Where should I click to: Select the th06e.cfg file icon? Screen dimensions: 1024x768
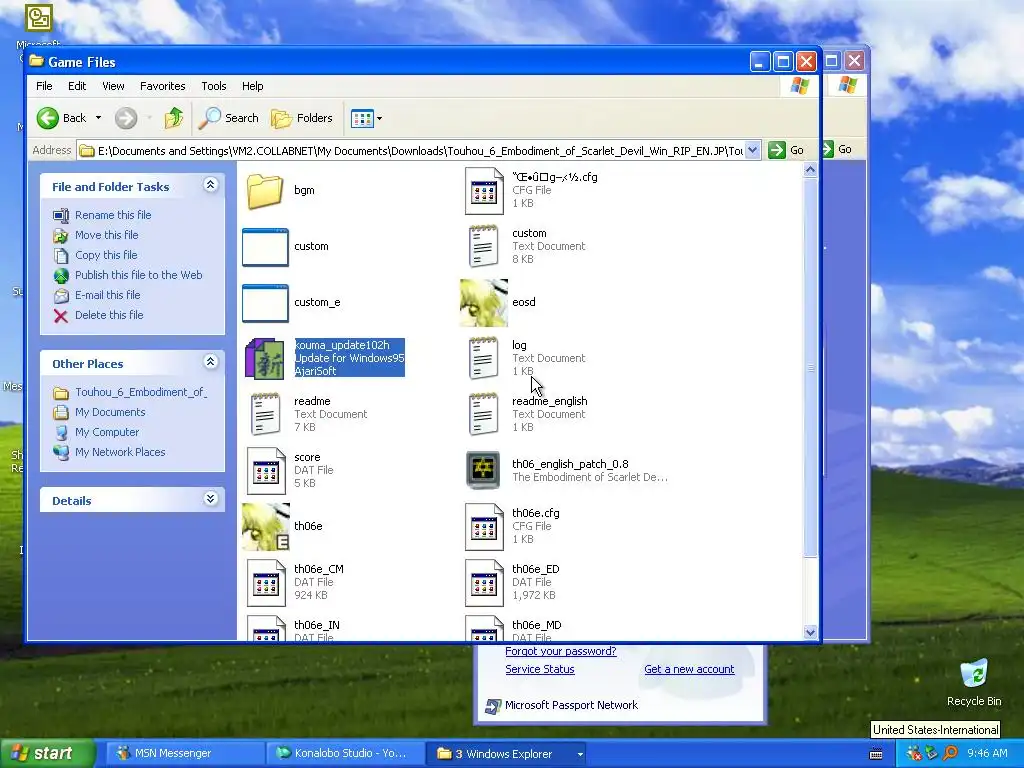[484, 526]
